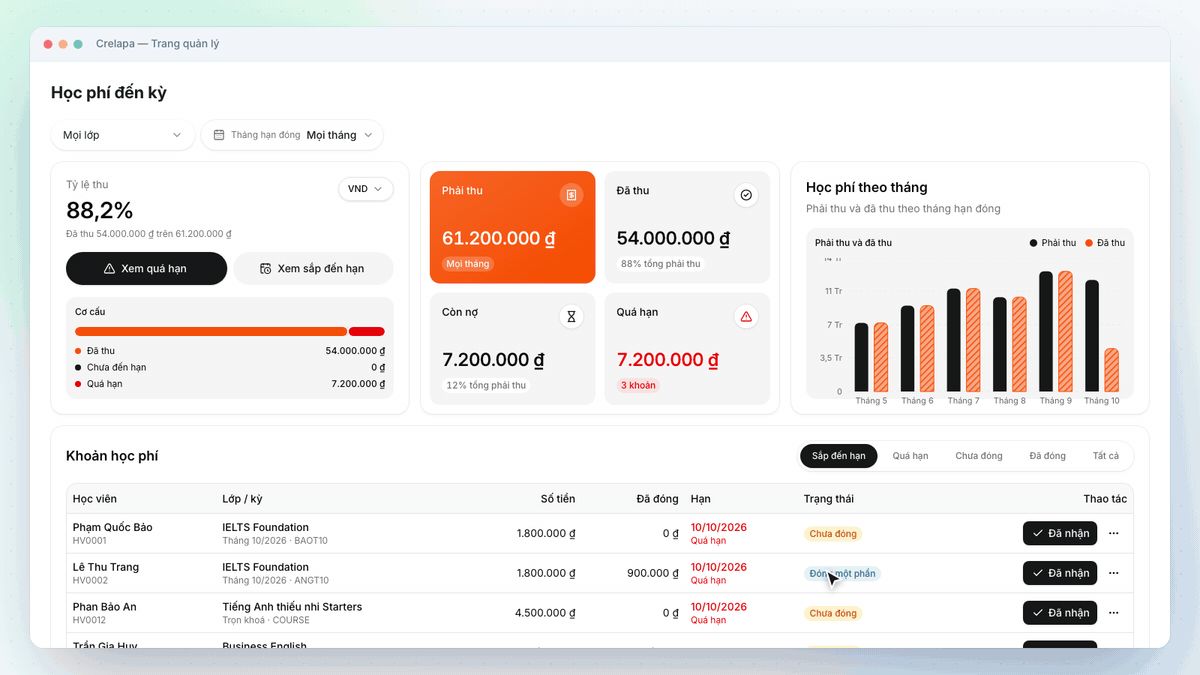Switch to the Sắp đến hạn tab

click(839, 456)
